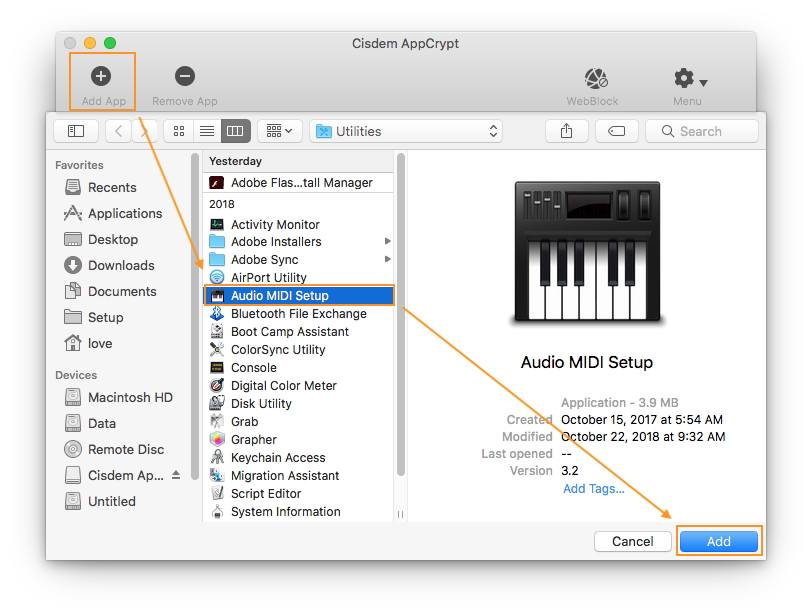Select Macintosh HD device
This screenshot has width=812, height=614.
[119, 397]
